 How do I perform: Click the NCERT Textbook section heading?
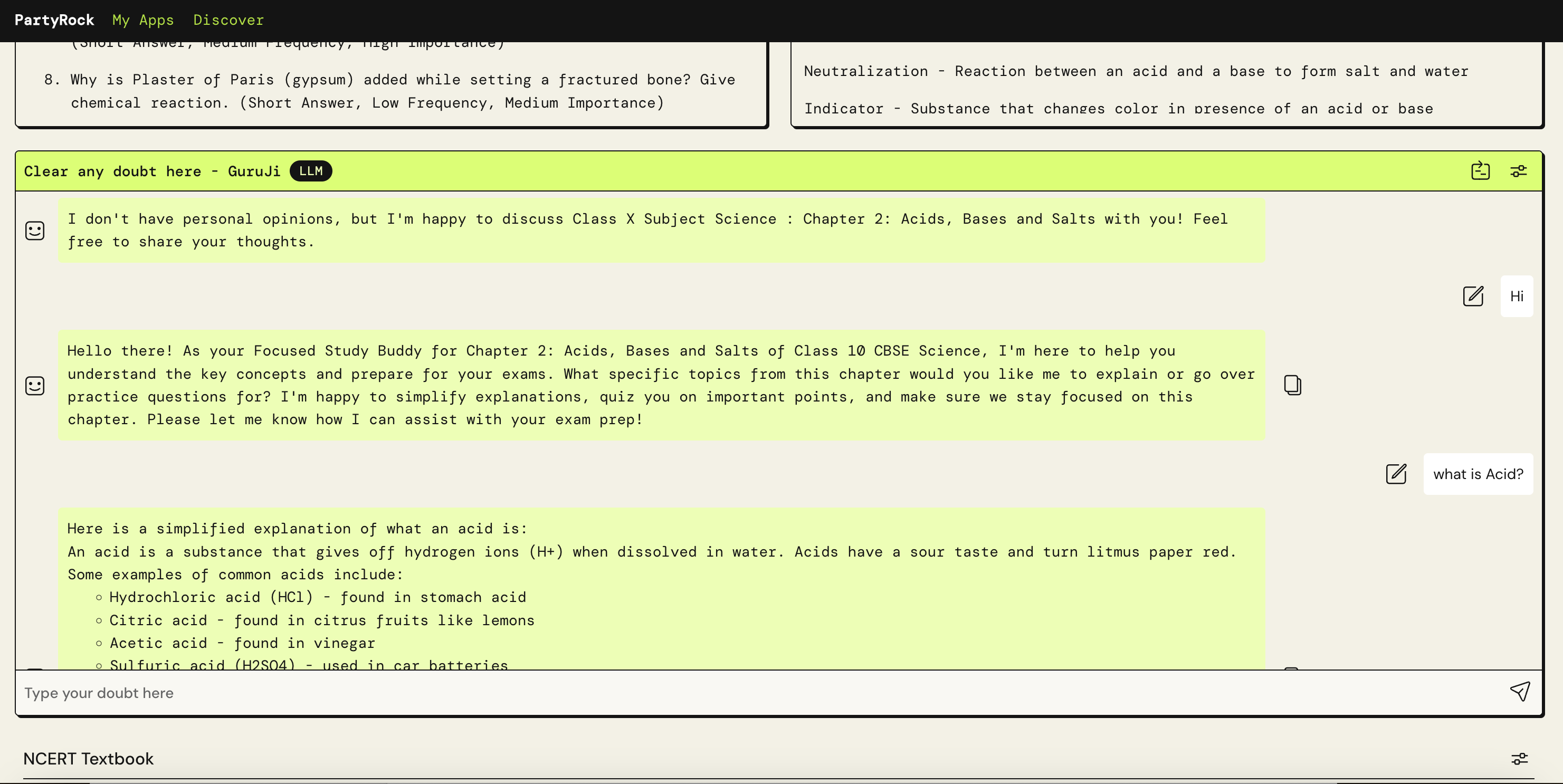coord(89,759)
